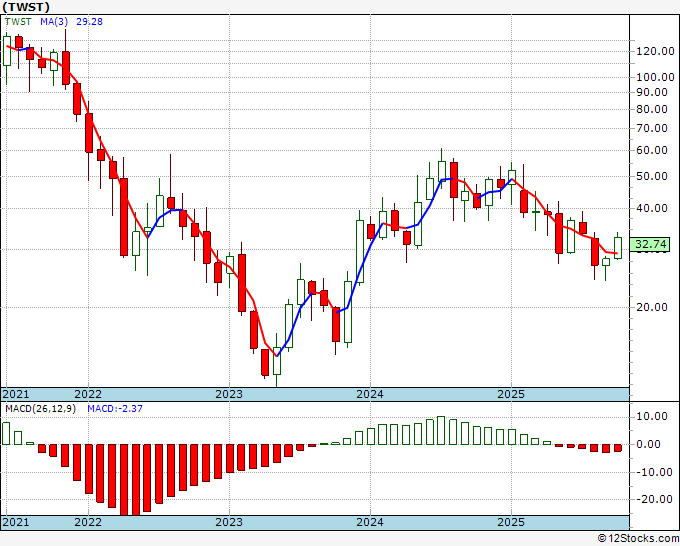This screenshot has width=680, height=546.
Task: Click 2025 on the MACD panel time axis
Action: click(x=511, y=522)
